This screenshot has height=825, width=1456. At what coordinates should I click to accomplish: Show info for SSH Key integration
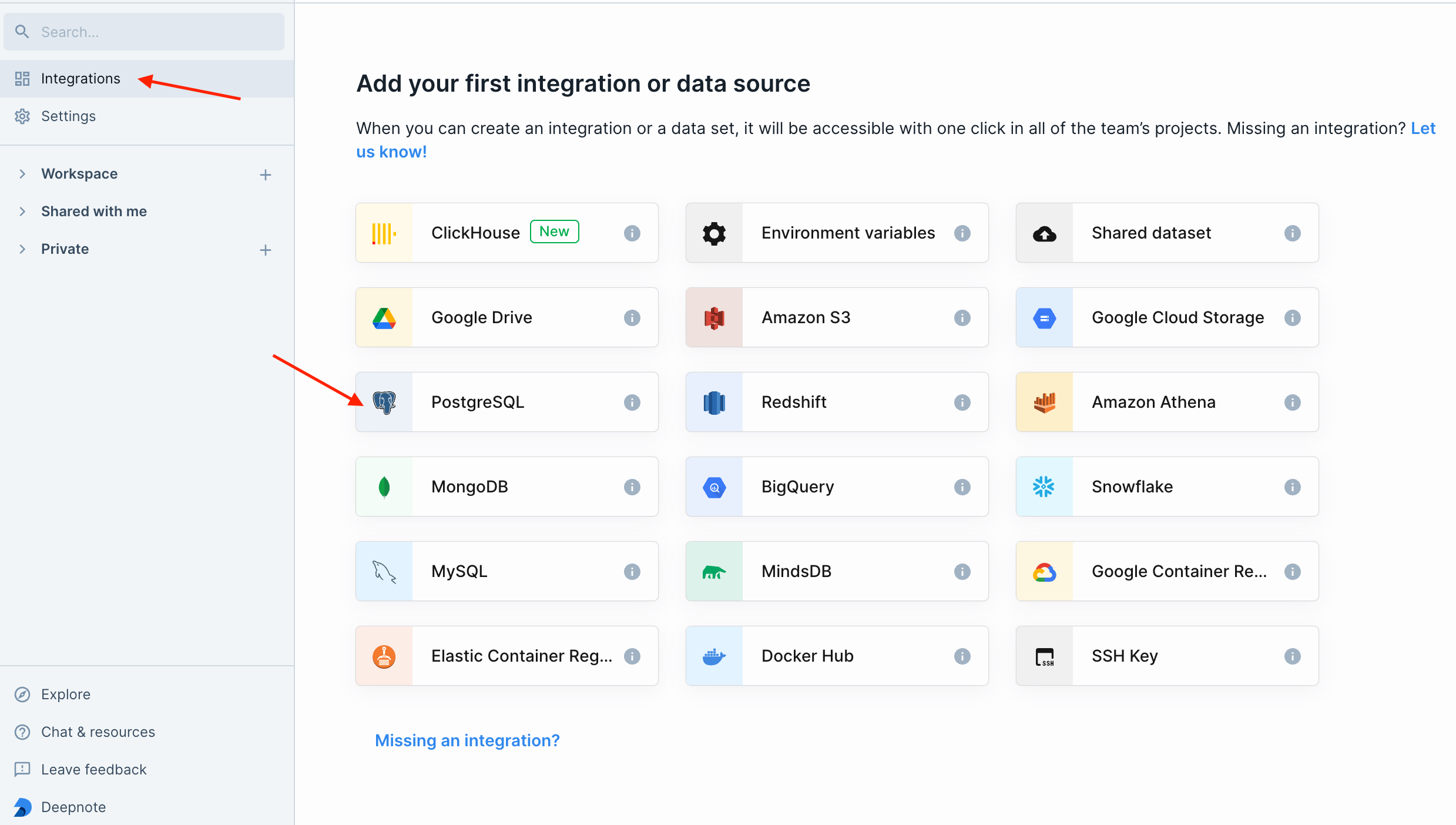point(1292,656)
